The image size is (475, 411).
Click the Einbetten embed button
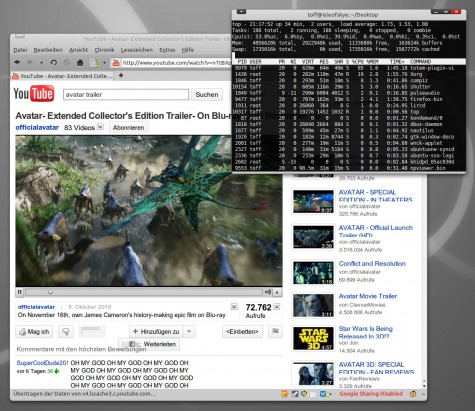tap(242, 332)
